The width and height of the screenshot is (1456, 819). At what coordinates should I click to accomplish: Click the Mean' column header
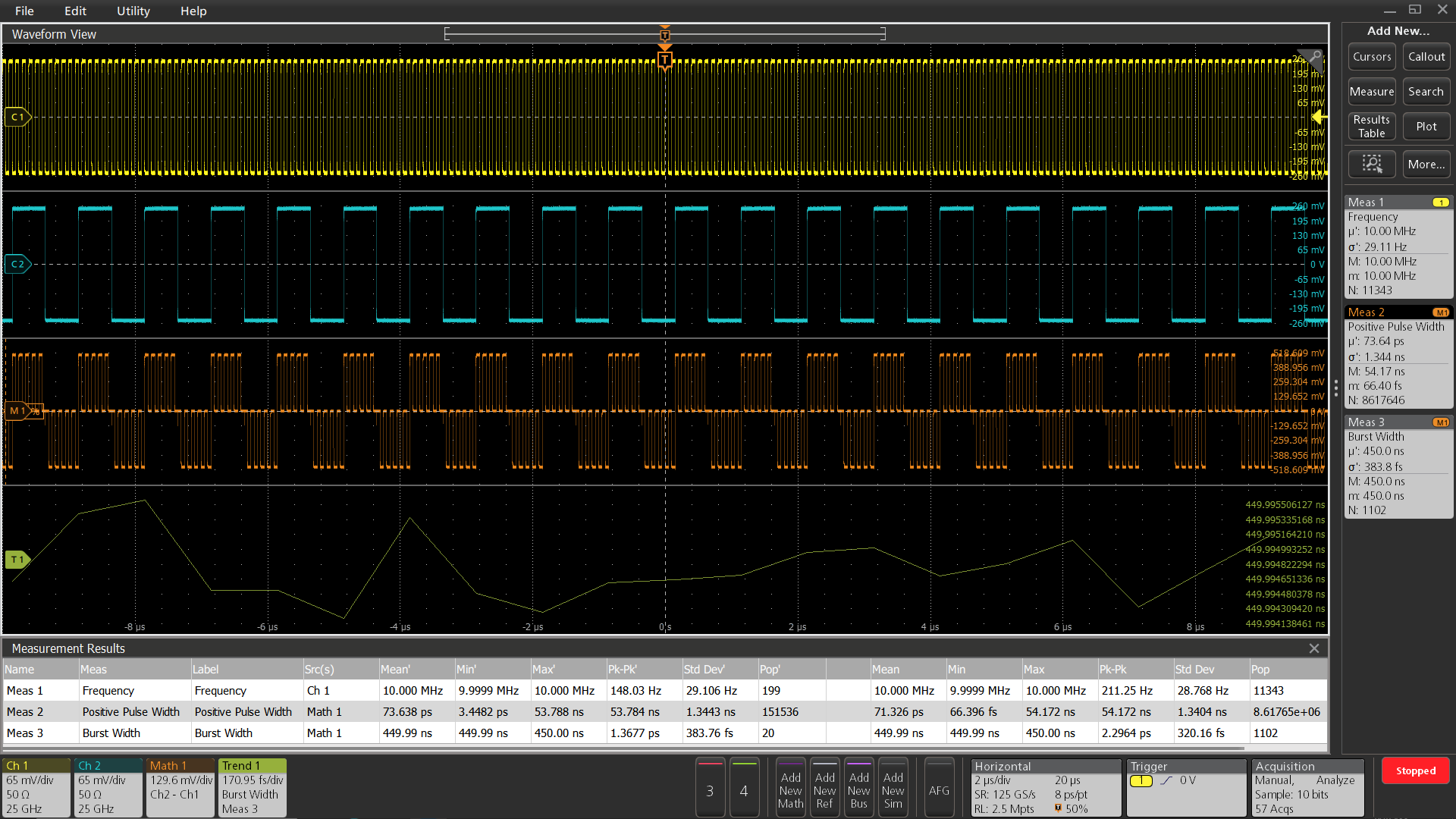(x=416, y=670)
